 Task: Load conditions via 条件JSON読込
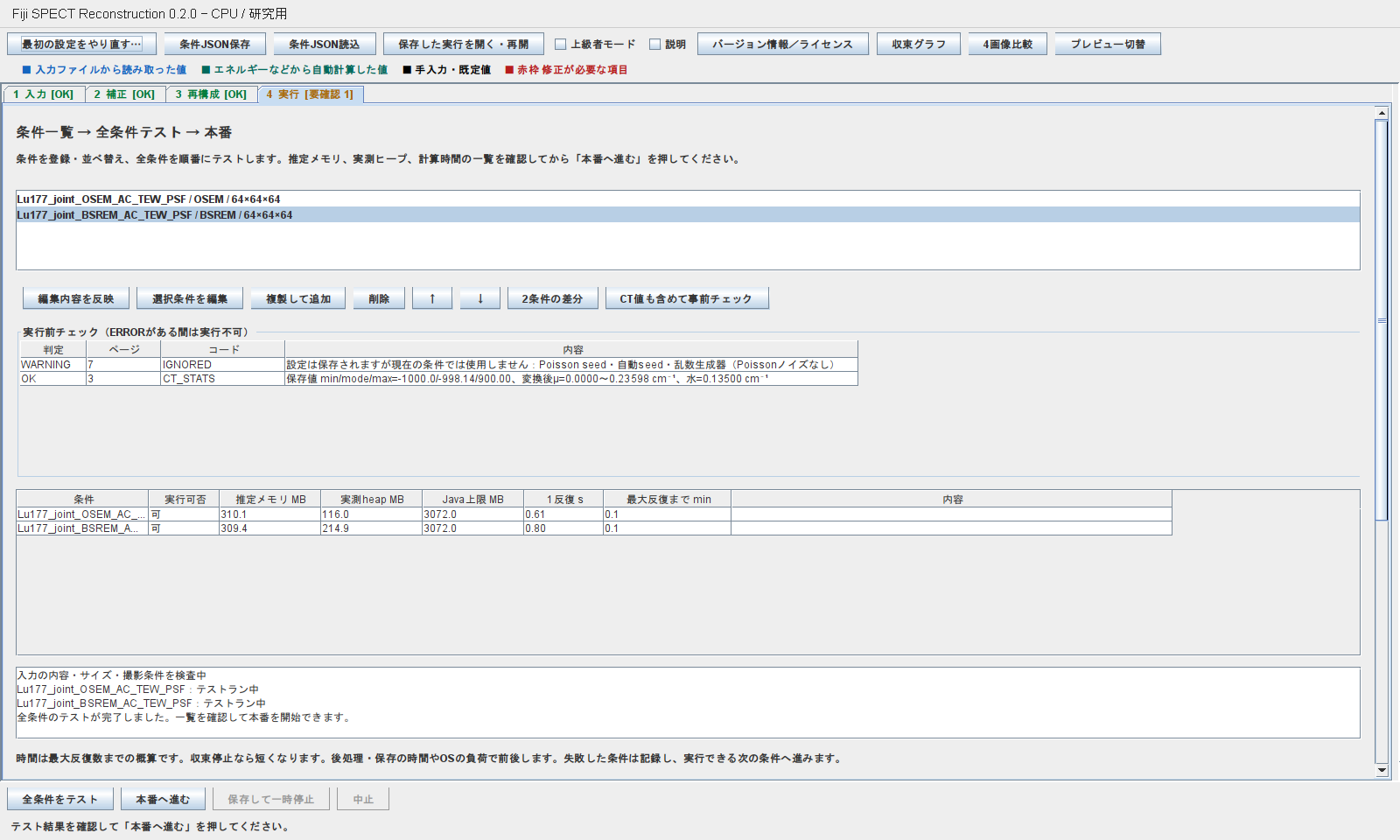[x=325, y=44]
